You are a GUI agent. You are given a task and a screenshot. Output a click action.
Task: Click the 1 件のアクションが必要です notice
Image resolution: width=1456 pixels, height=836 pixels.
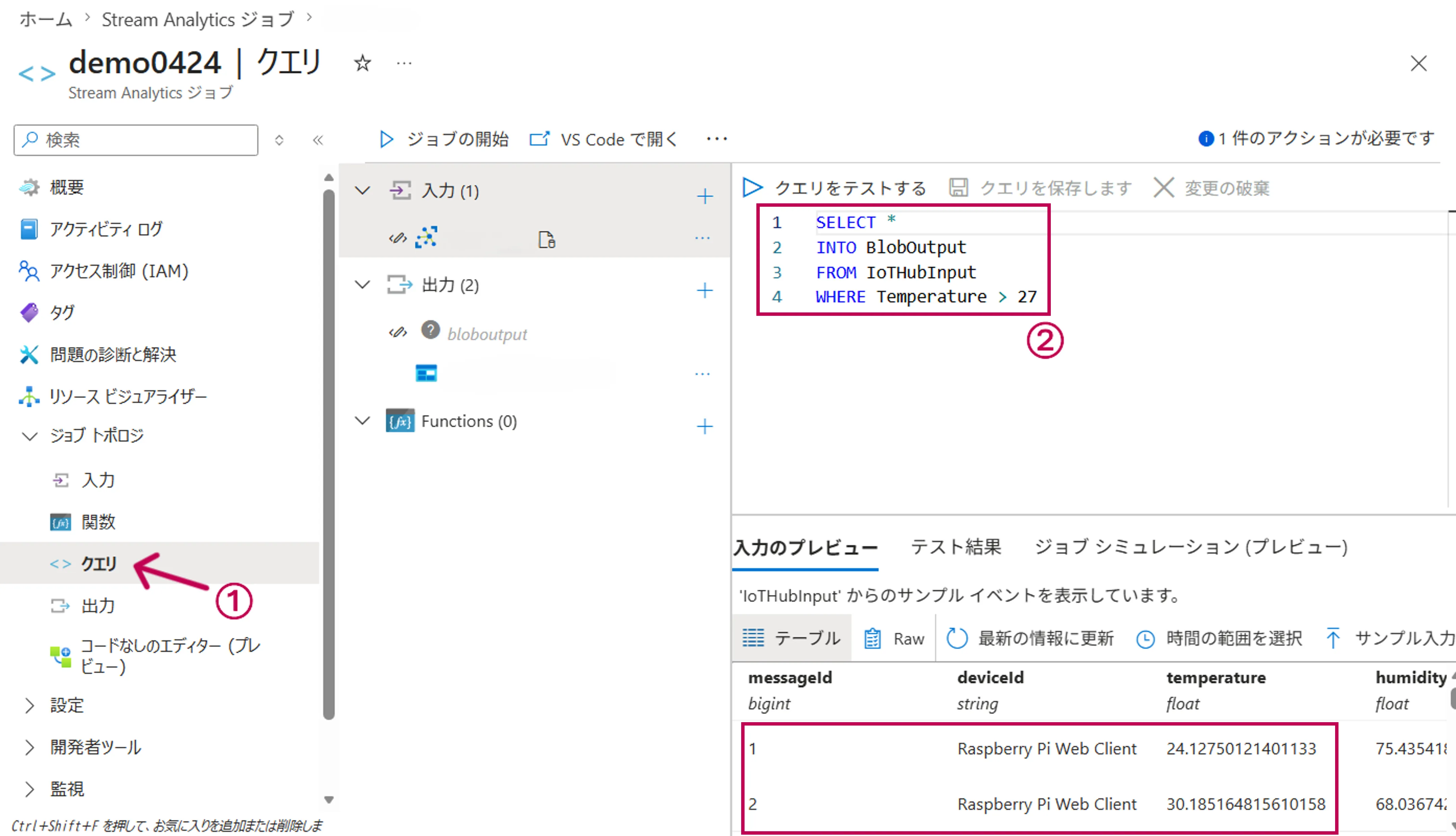coord(1317,138)
